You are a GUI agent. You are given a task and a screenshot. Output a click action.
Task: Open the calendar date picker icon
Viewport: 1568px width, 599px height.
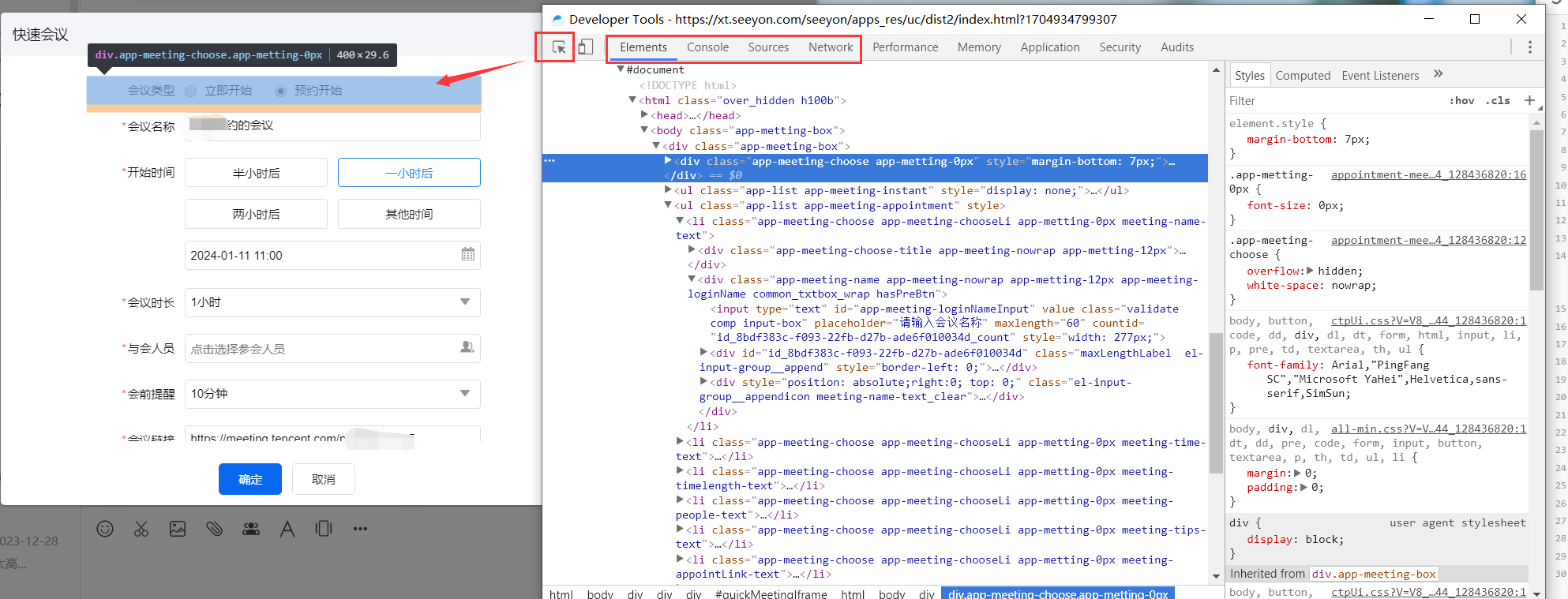[x=467, y=255]
